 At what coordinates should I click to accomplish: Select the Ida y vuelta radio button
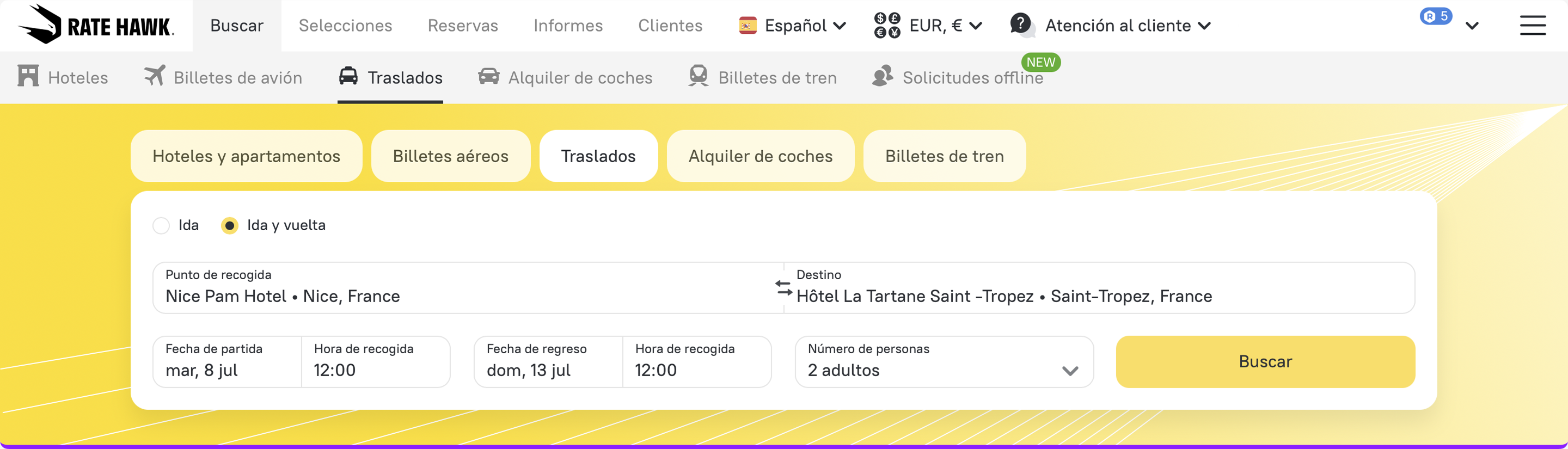pos(229,226)
